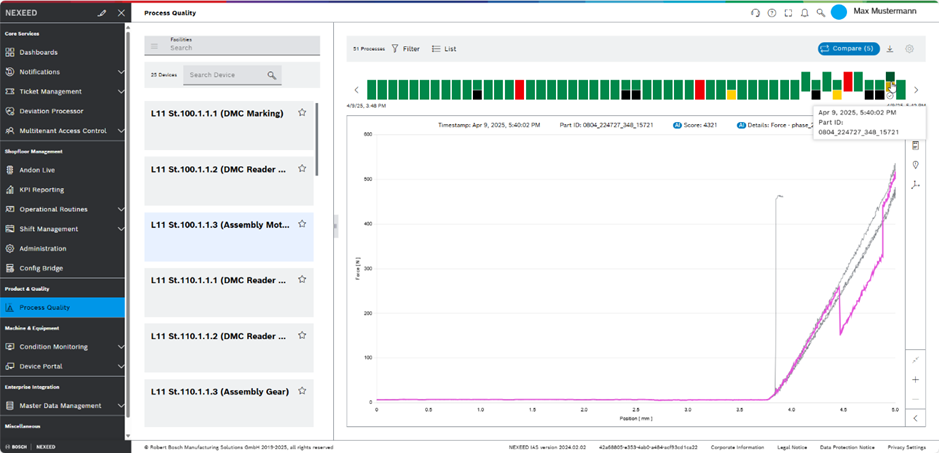This screenshot has height=453, width=939.
Task: Open the support headset icon in header
Action: [756, 13]
